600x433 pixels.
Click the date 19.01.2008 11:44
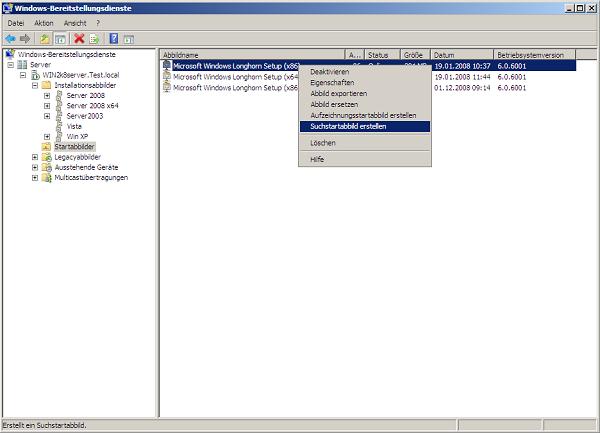click(462, 77)
